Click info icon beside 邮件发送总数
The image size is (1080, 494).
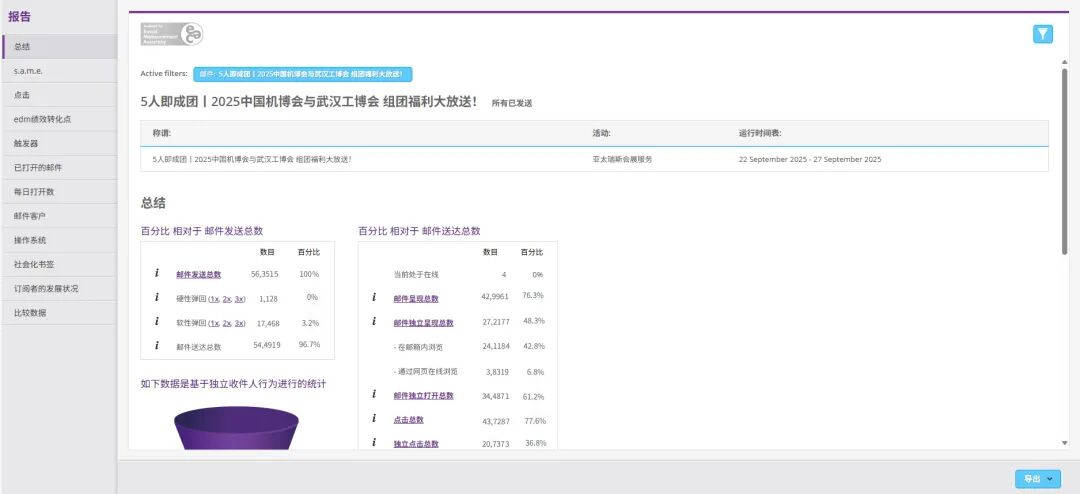tap(157, 273)
